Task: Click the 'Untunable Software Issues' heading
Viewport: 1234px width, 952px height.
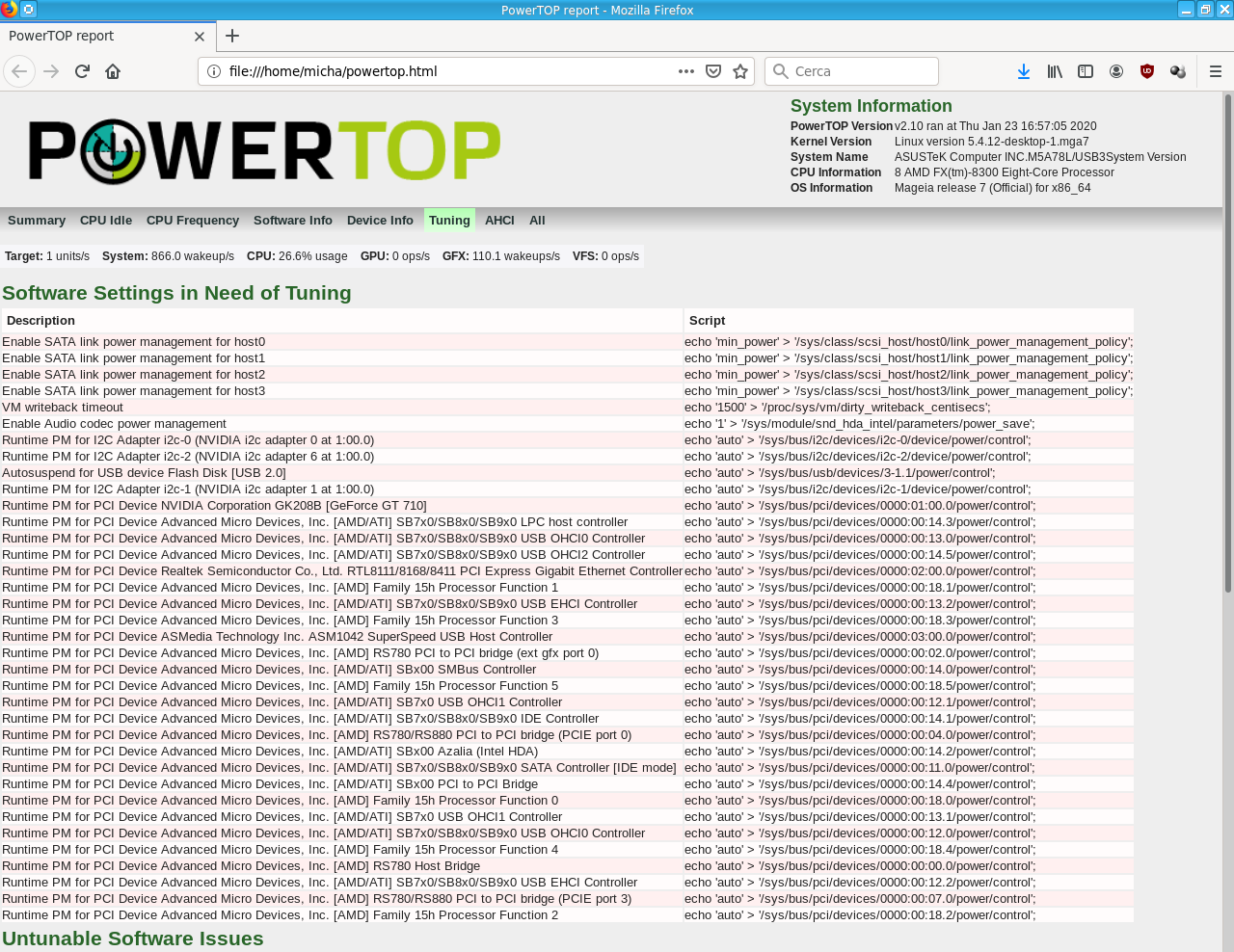Action: pyautogui.click(x=133, y=939)
